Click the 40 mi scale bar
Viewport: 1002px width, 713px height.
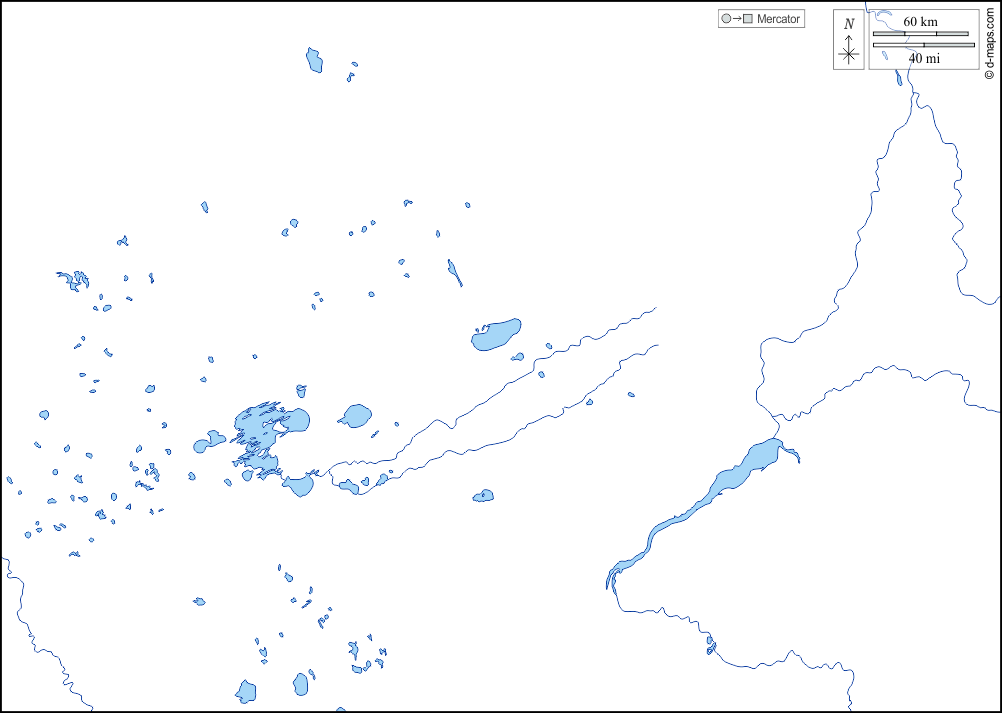tap(923, 45)
